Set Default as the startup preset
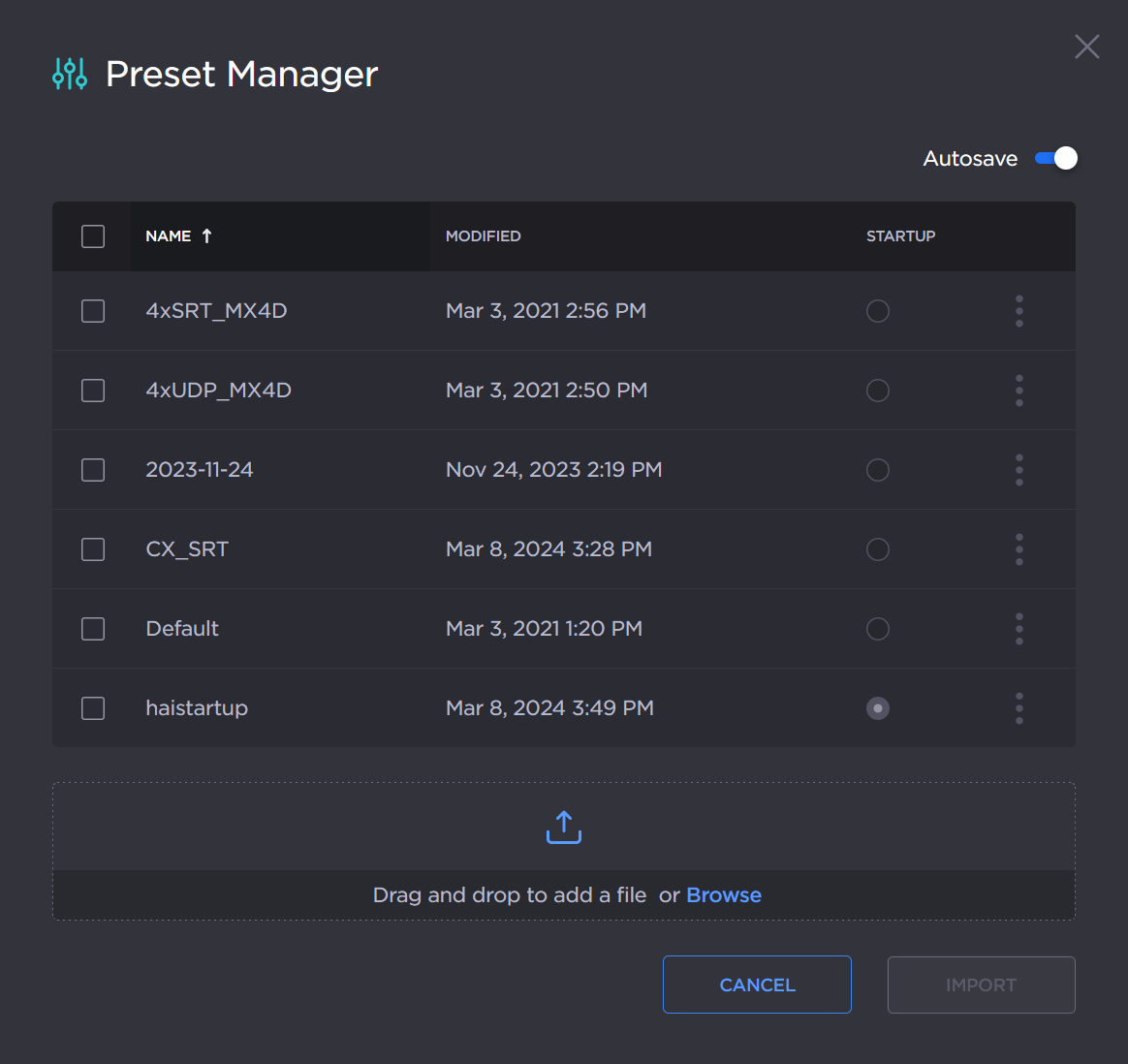1128x1064 pixels. [x=877, y=629]
